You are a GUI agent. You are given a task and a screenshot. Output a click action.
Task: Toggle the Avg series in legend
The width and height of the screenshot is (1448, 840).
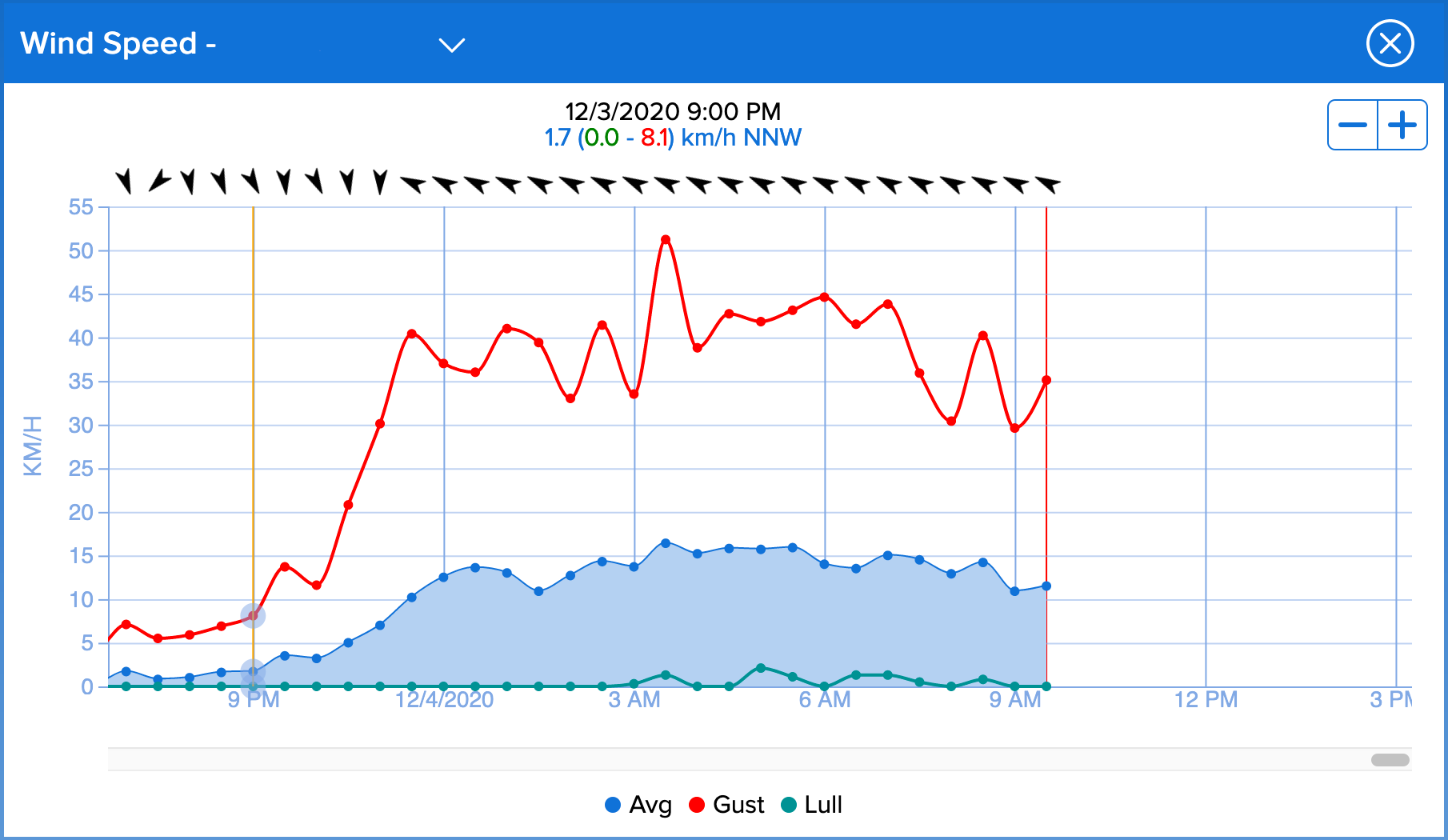coord(638,805)
